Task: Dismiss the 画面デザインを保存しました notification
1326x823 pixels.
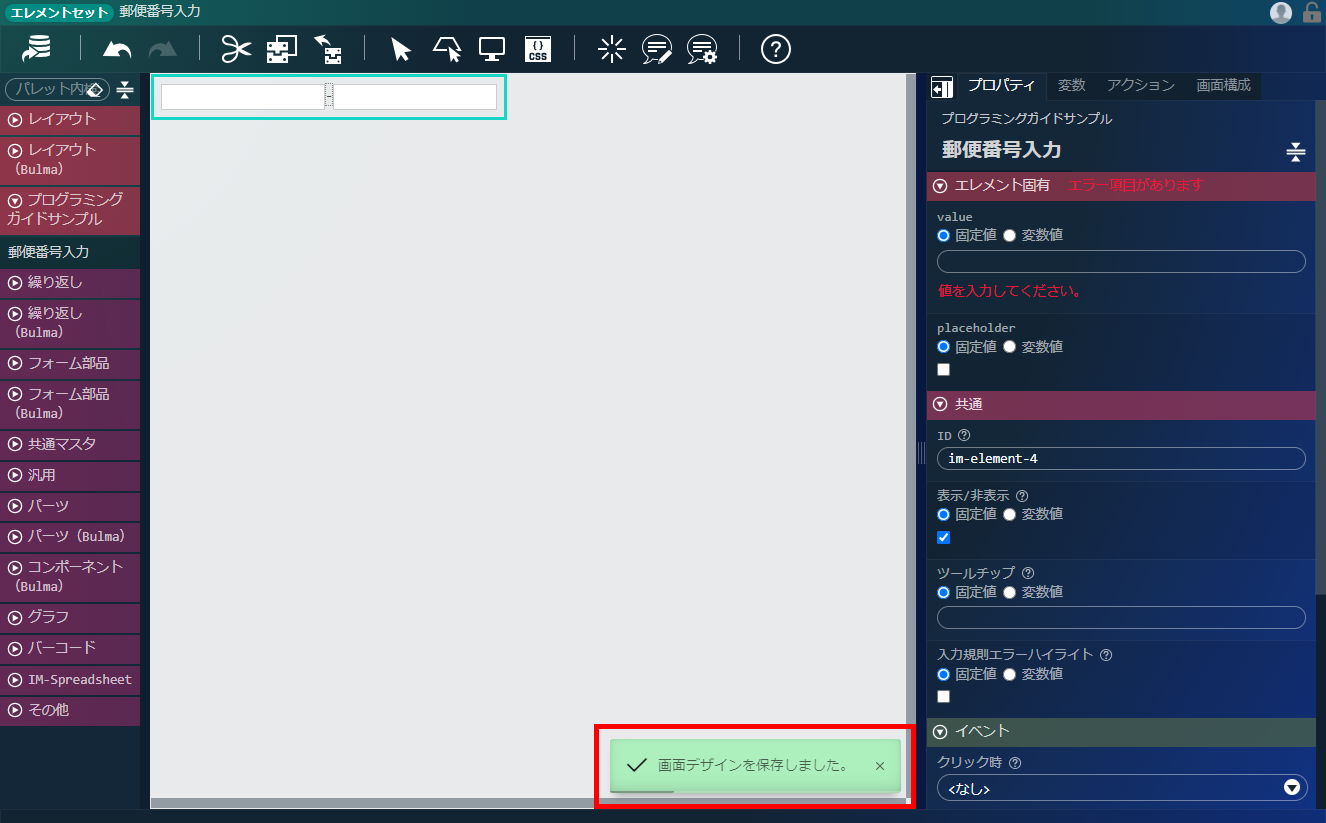Action: pyautogui.click(x=880, y=766)
